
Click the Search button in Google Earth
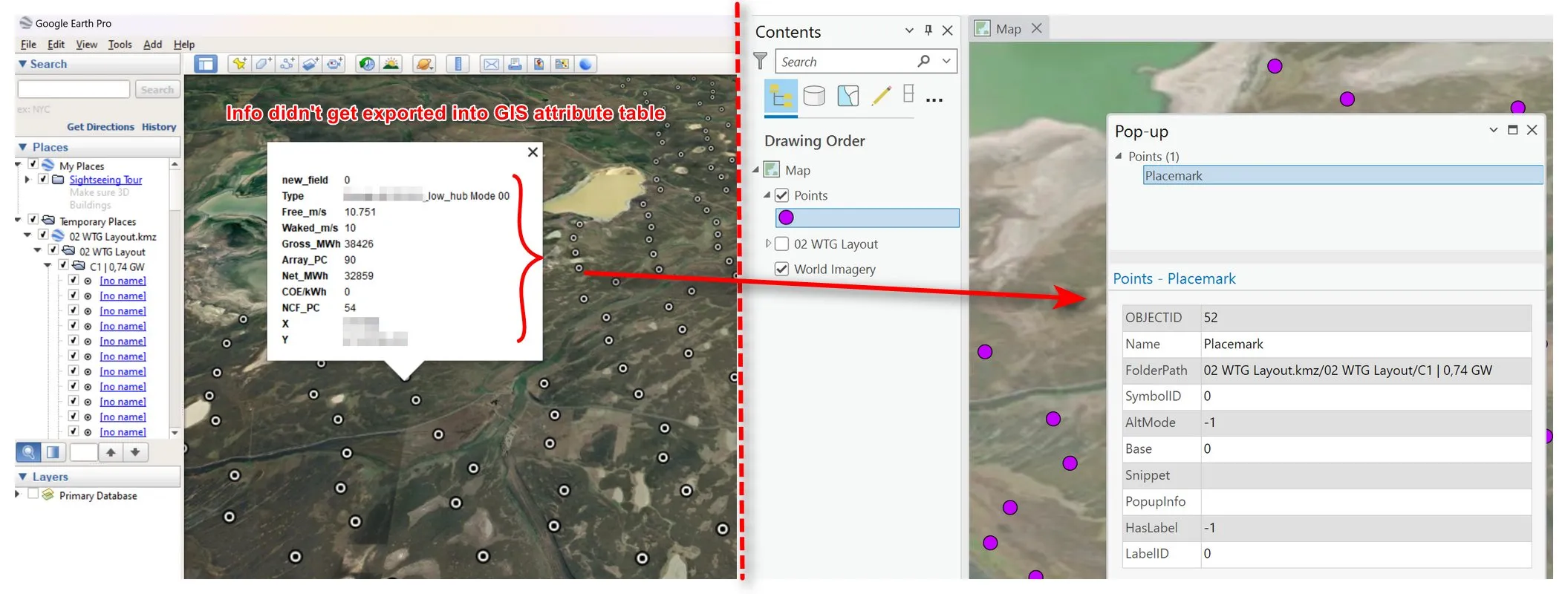[157, 90]
